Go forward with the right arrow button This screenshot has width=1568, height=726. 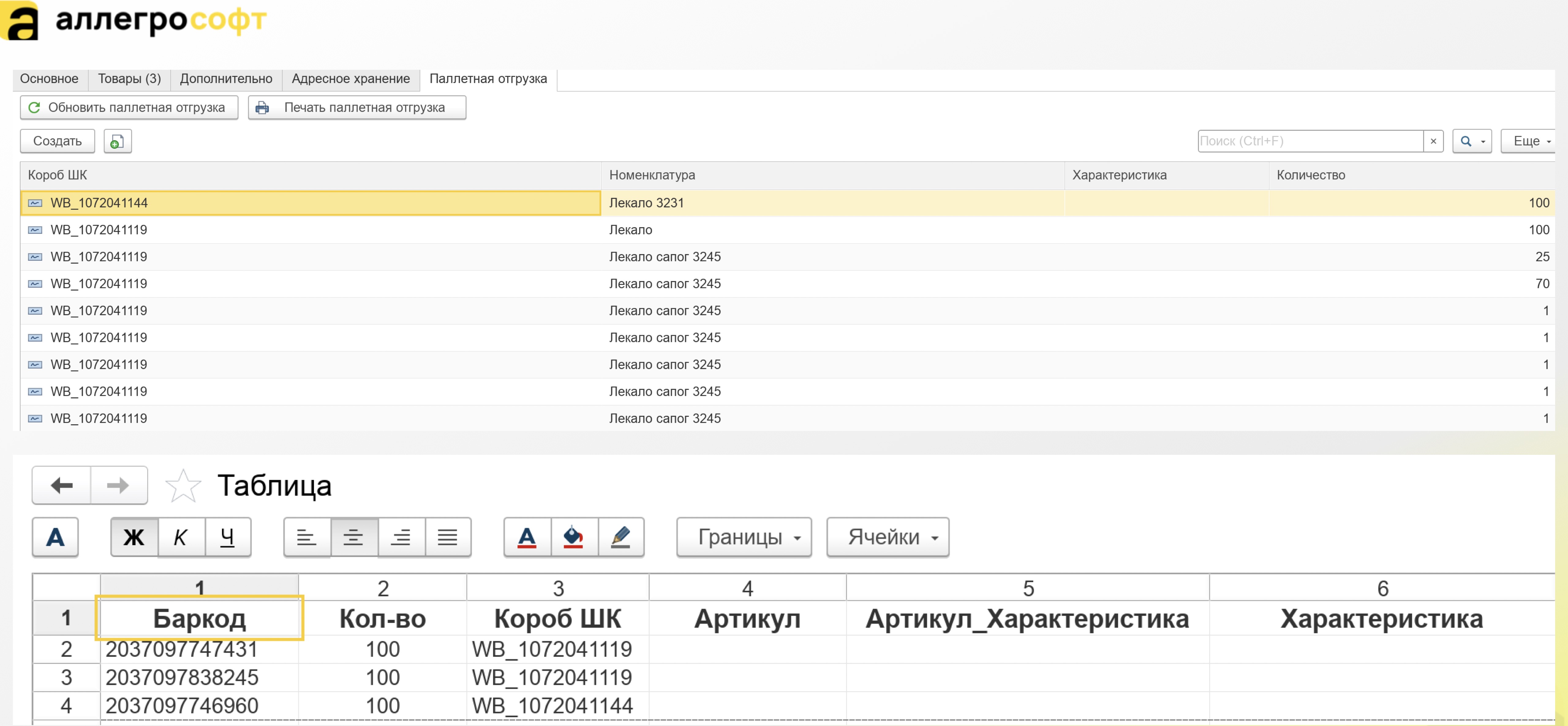click(x=119, y=486)
